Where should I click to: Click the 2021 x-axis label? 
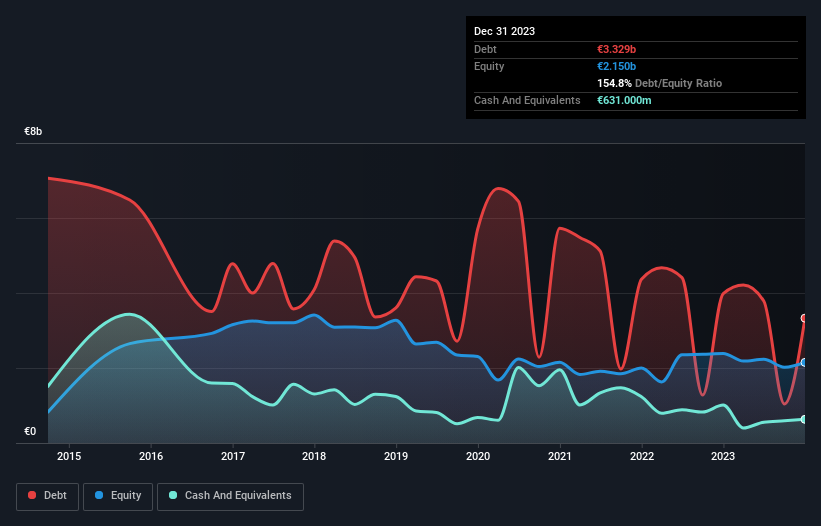tap(560, 456)
